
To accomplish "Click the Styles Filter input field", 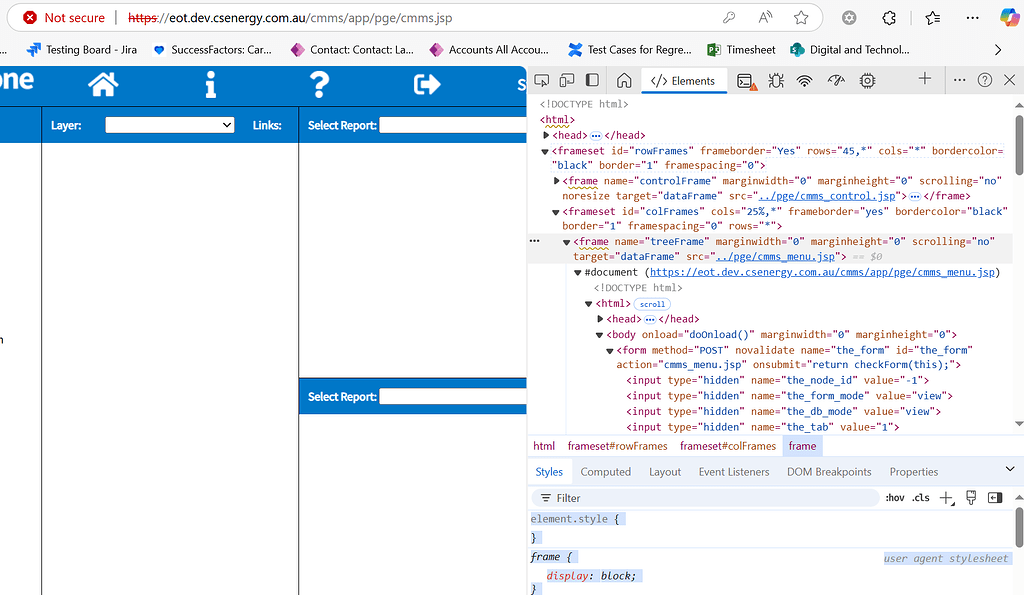I will coord(650,497).
